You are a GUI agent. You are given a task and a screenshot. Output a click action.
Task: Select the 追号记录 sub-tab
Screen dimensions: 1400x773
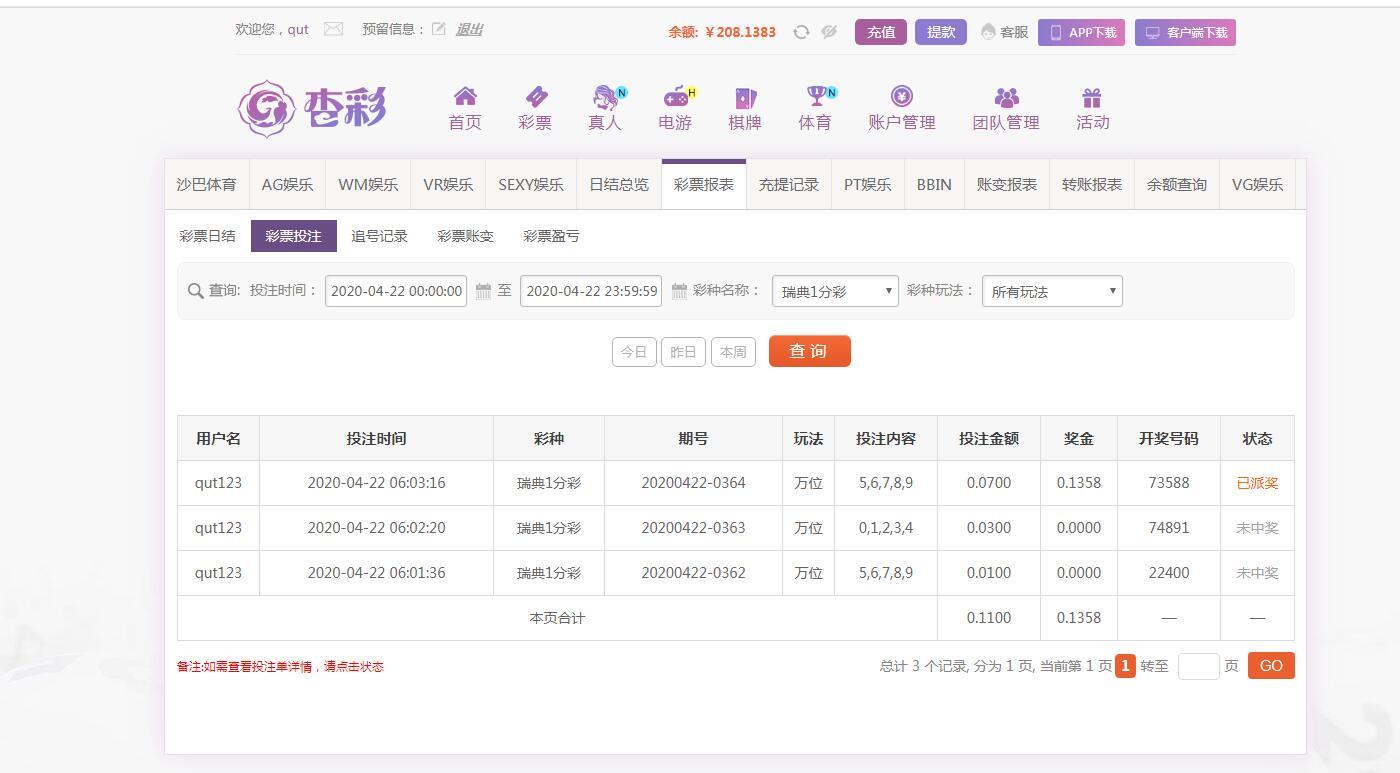point(379,236)
